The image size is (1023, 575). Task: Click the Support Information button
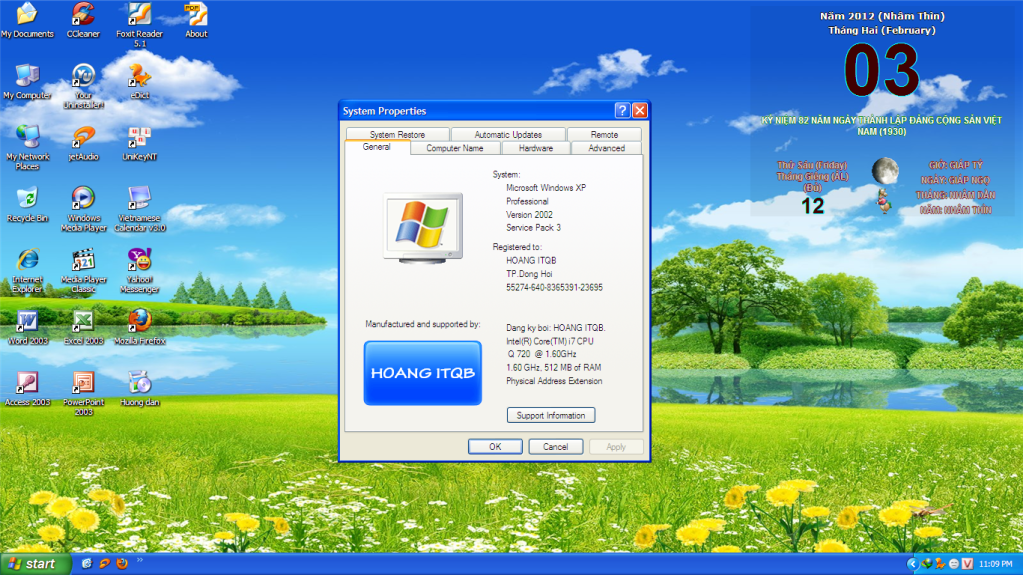[x=551, y=415]
